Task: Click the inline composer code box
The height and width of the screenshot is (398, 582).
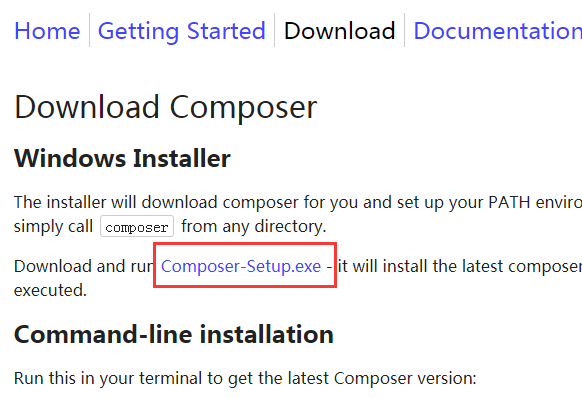Action: pyautogui.click(x=137, y=226)
